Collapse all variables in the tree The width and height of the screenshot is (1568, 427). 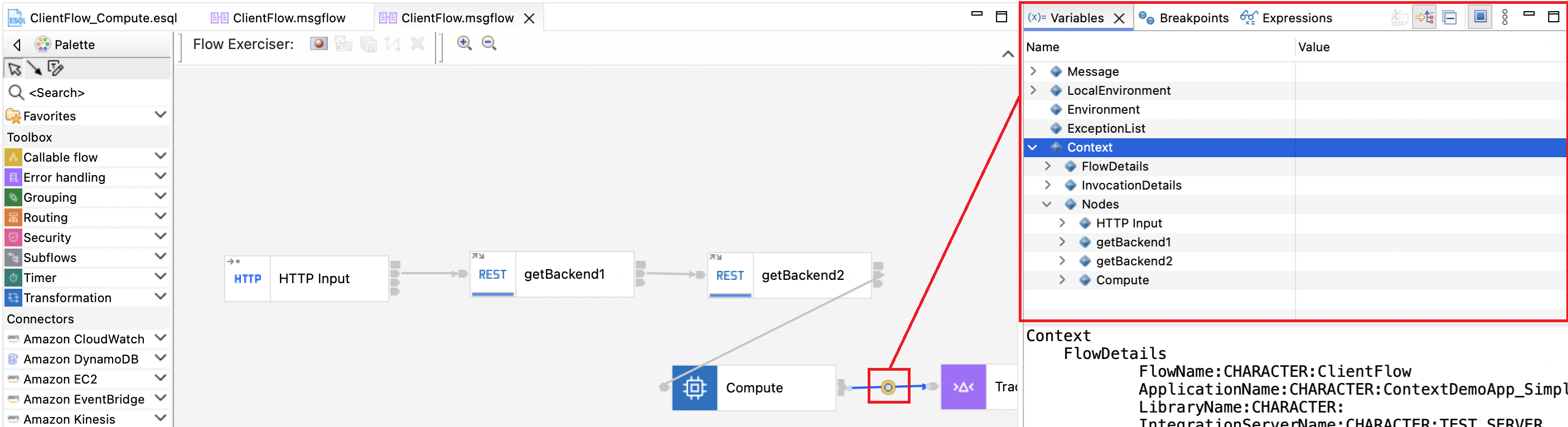pyautogui.click(x=1450, y=18)
